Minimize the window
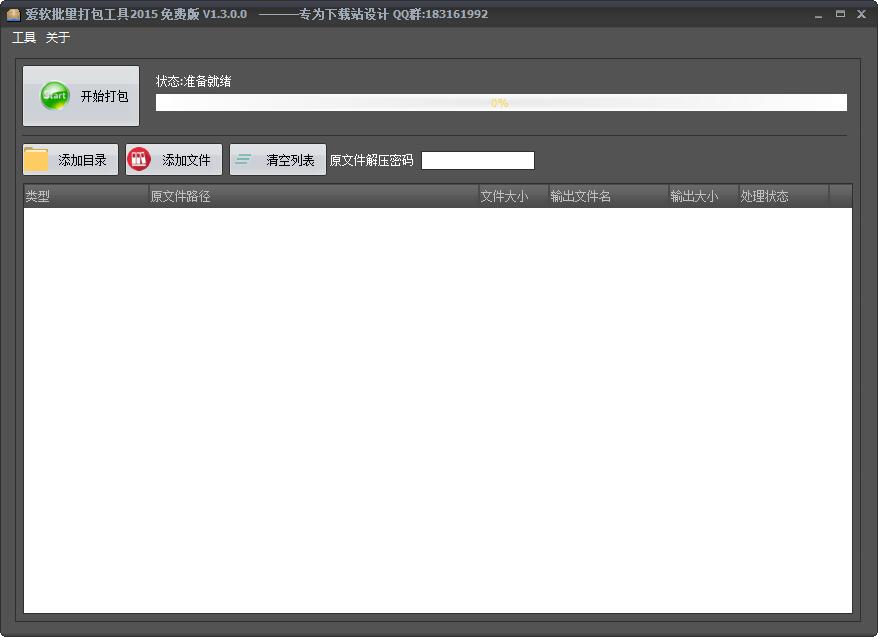 coord(819,15)
